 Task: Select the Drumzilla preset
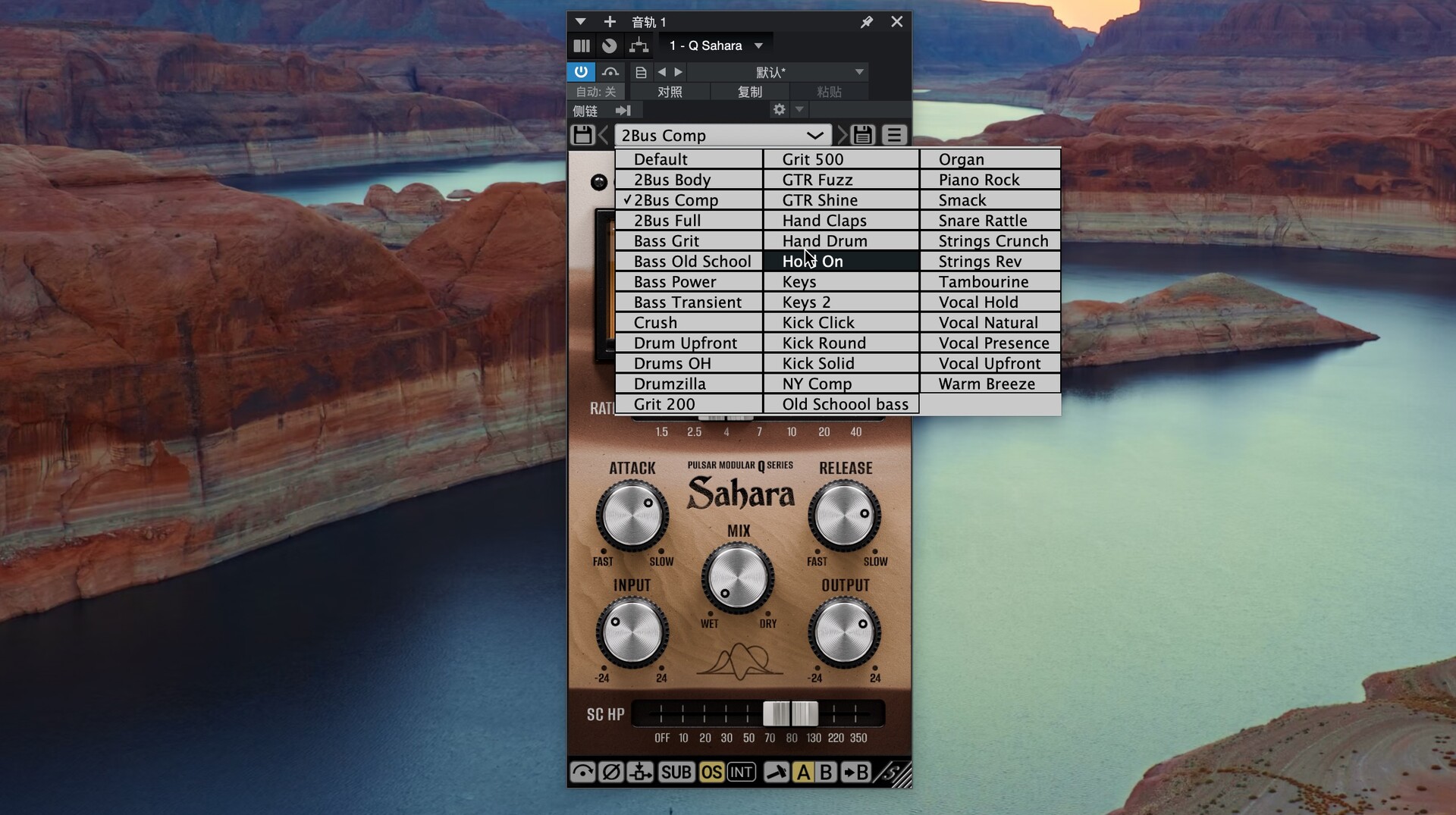pyautogui.click(x=689, y=384)
